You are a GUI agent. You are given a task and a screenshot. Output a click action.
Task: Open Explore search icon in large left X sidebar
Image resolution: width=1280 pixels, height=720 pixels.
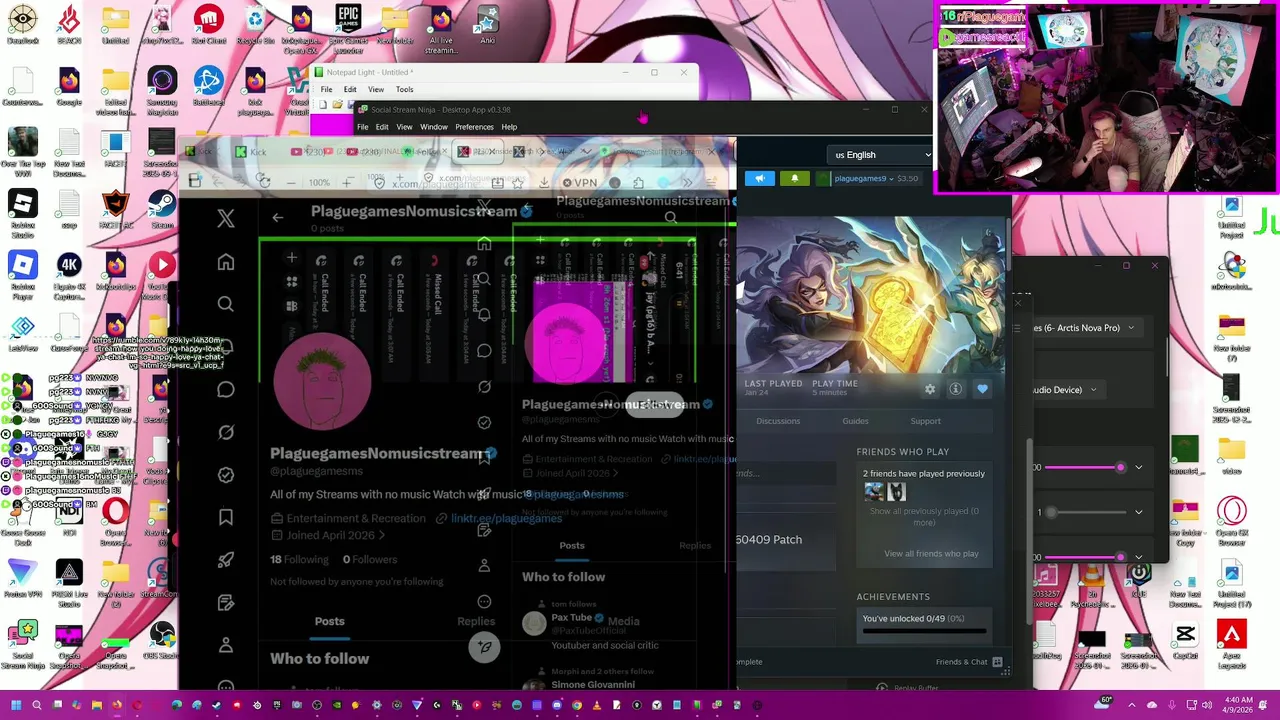pos(226,304)
